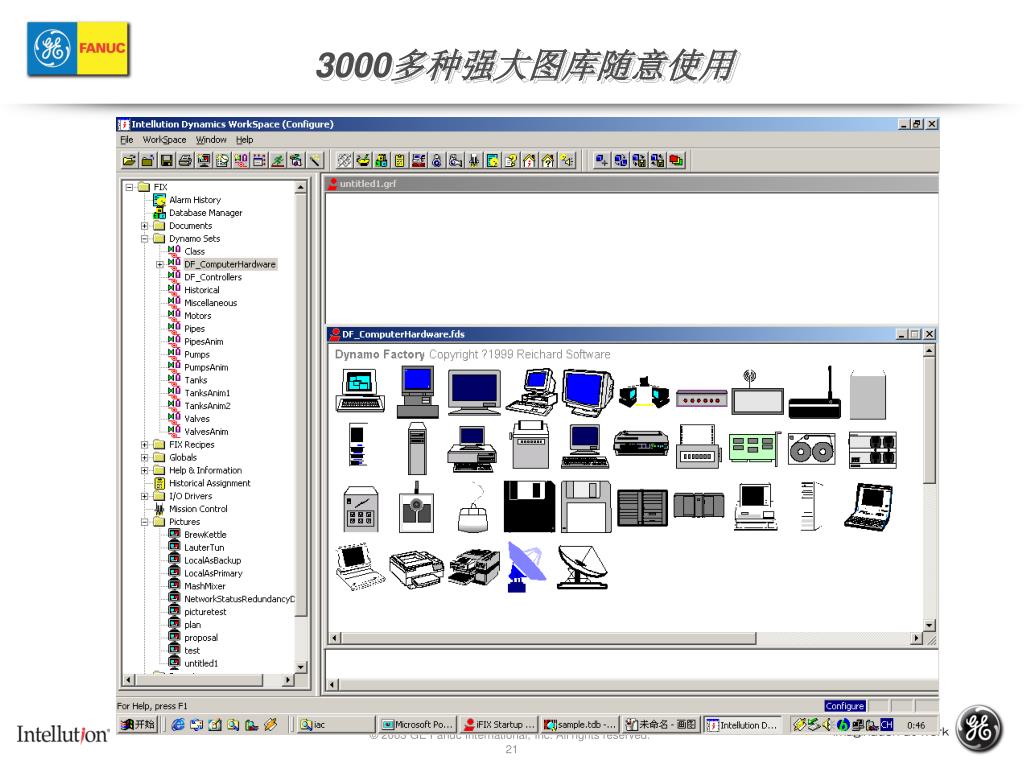
Task: Click the open-folder icon in the toolbar
Action: click(129, 160)
